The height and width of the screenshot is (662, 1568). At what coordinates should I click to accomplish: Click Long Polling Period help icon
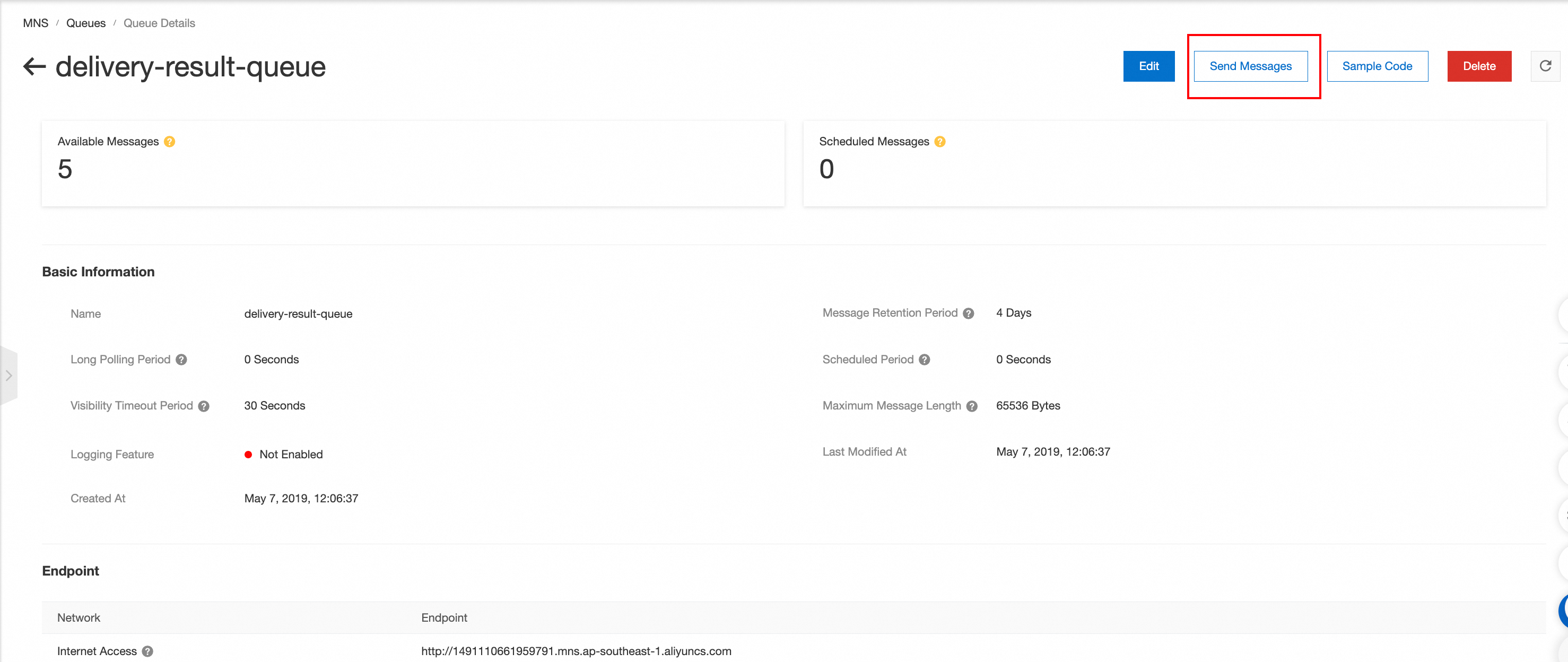pyautogui.click(x=181, y=360)
